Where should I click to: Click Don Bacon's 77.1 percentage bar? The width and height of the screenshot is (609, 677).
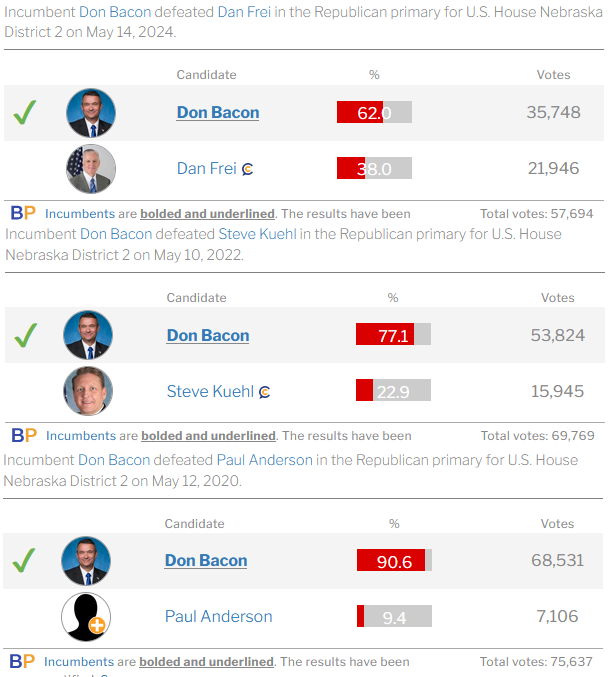point(393,334)
